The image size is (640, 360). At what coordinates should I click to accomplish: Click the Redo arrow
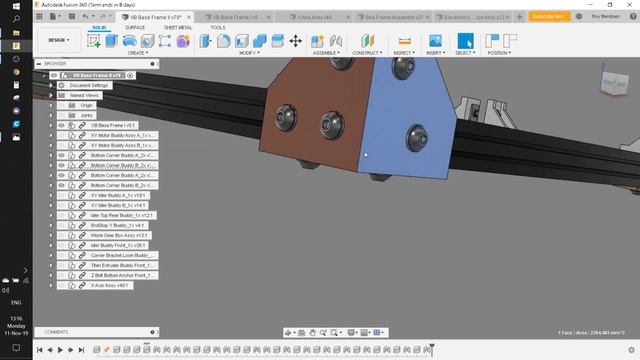pos(102,17)
